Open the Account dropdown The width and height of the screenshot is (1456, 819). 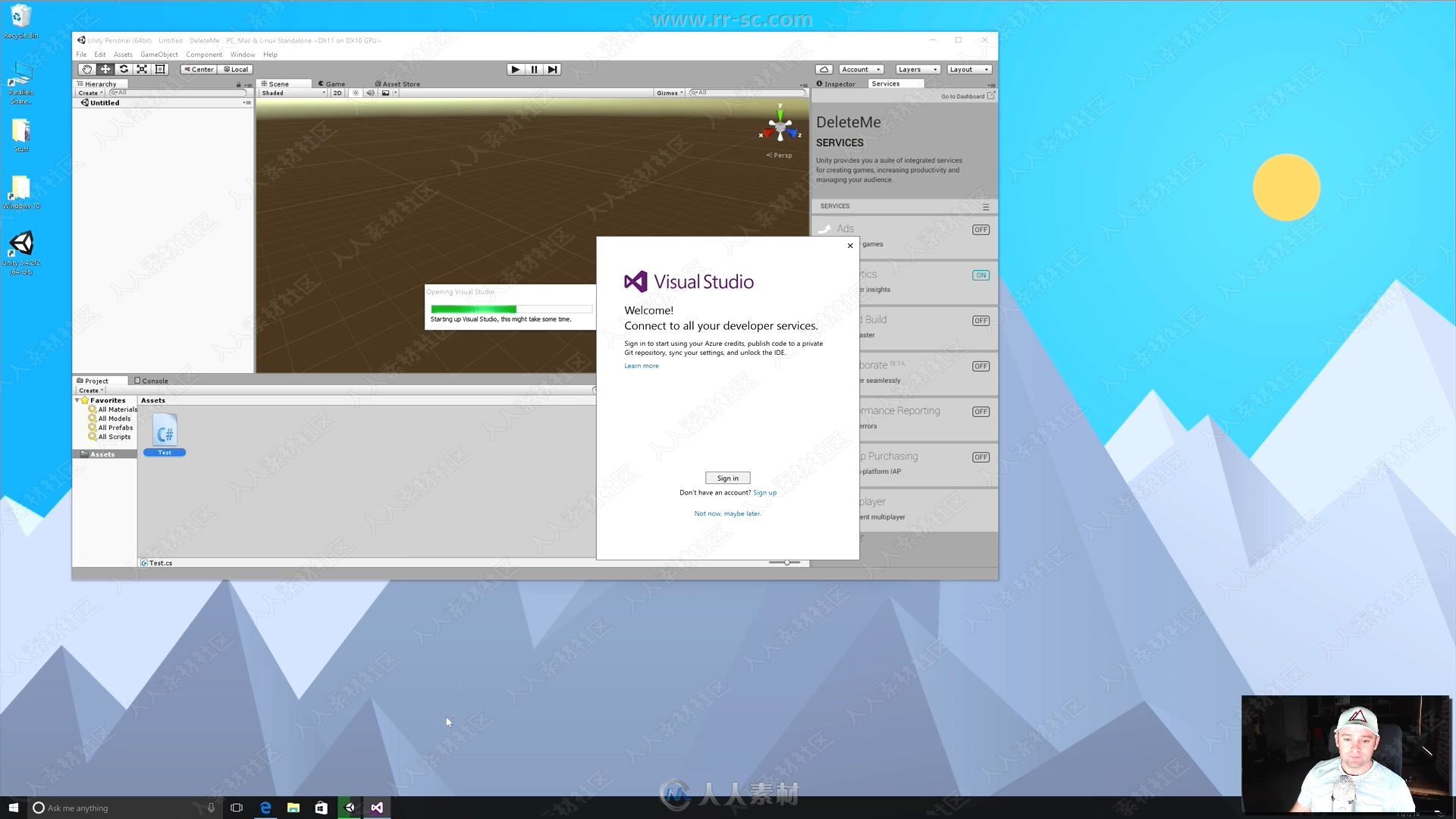click(x=861, y=69)
